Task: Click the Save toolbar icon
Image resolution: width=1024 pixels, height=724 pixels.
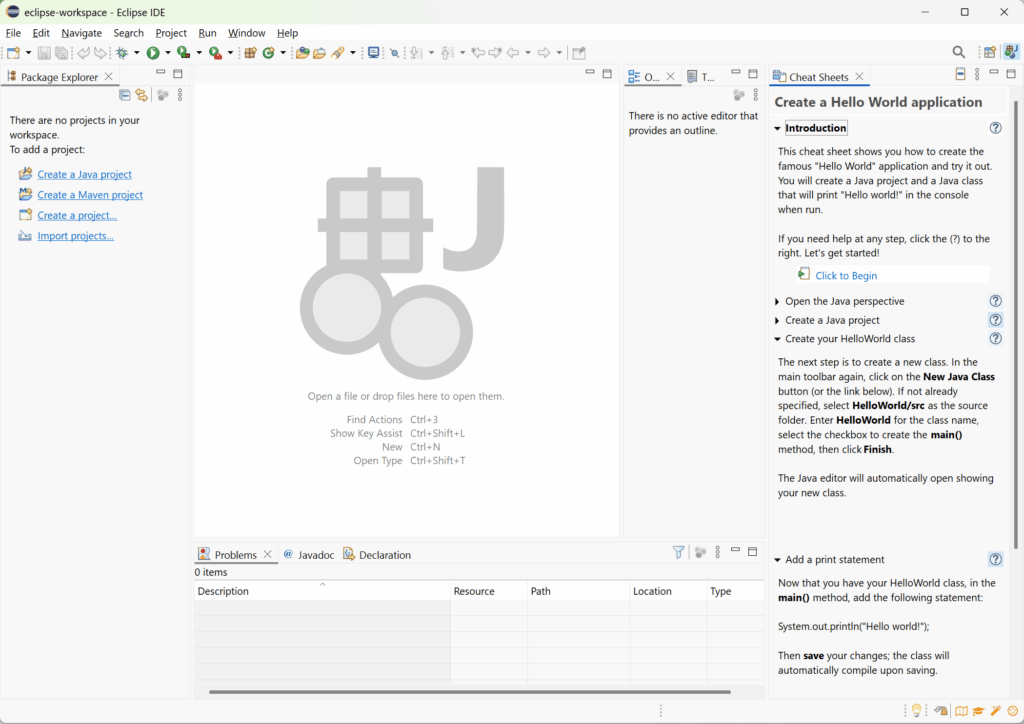Action: [44, 53]
